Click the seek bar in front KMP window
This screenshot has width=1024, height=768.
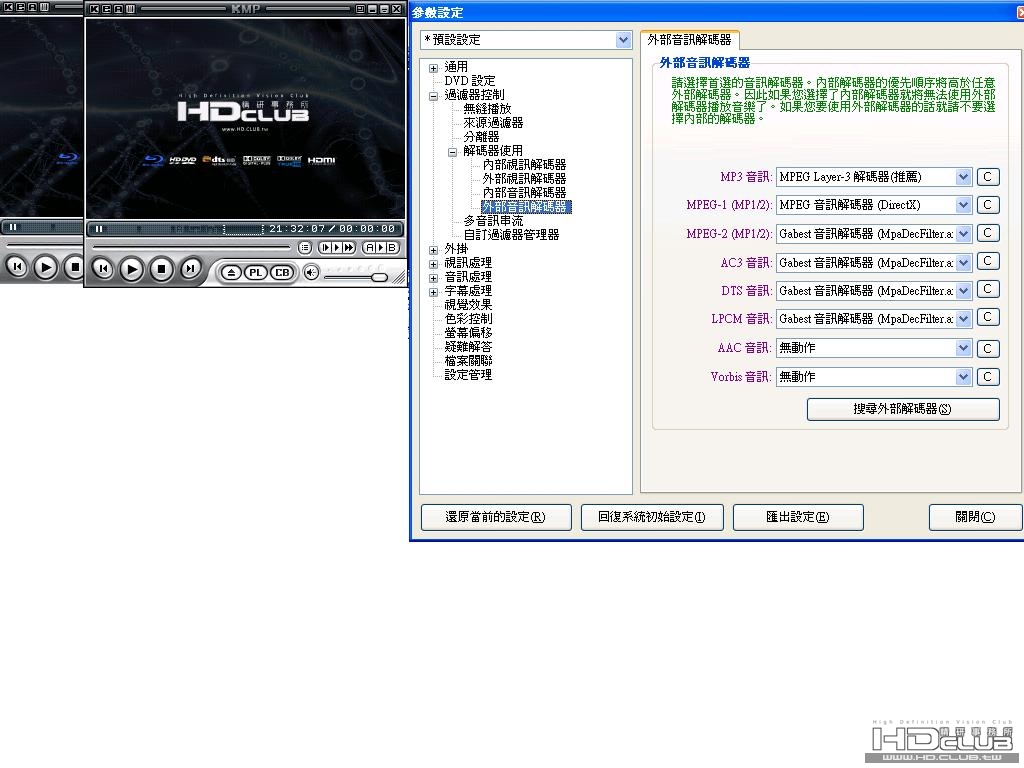click(x=191, y=248)
